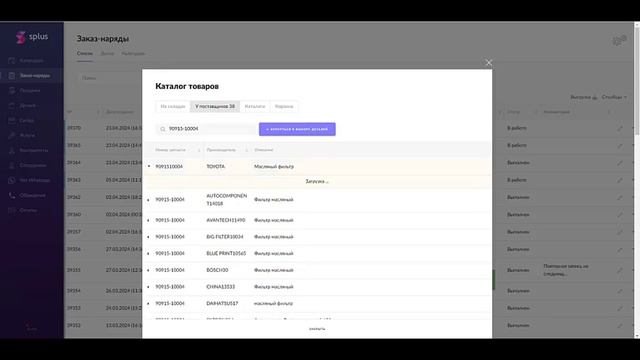
Task: Switch to the На складе tab
Action: pyautogui.click(x=173, y=107)
